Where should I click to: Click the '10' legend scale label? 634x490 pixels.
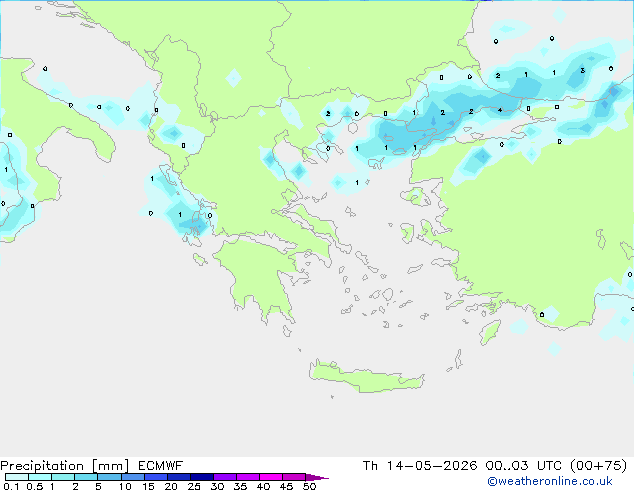pos(125,486)
